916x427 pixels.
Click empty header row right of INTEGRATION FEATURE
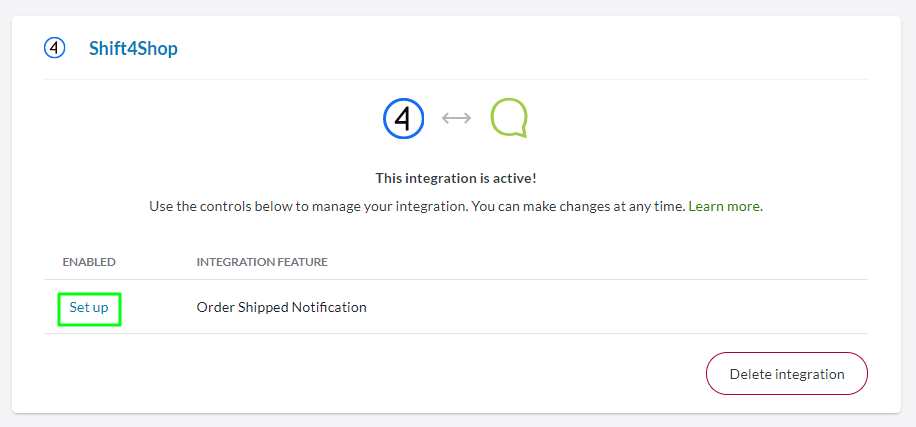[x=600, y=262]
